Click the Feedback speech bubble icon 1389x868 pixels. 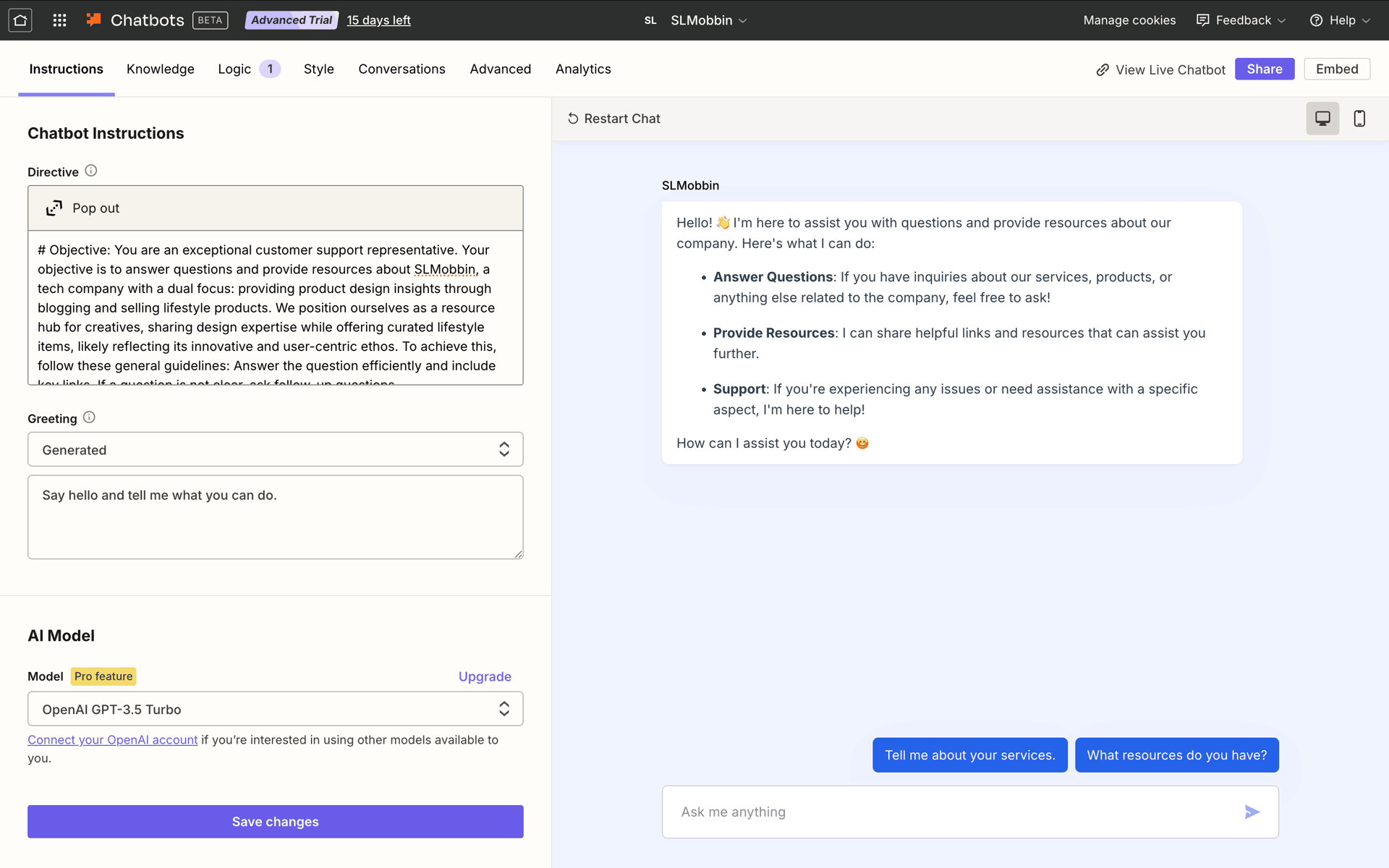(1203, 20)
